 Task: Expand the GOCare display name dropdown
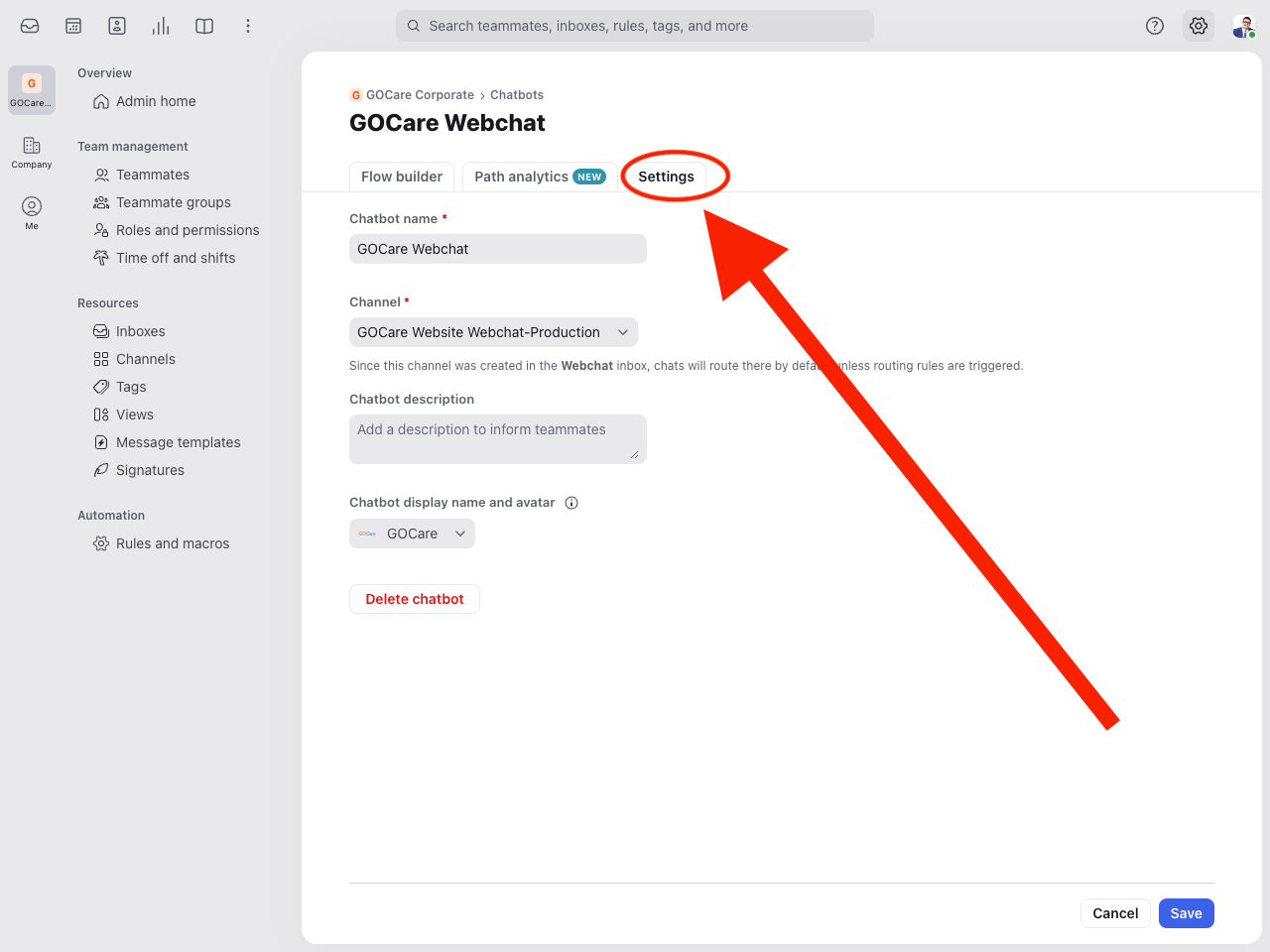pos(412,534)
